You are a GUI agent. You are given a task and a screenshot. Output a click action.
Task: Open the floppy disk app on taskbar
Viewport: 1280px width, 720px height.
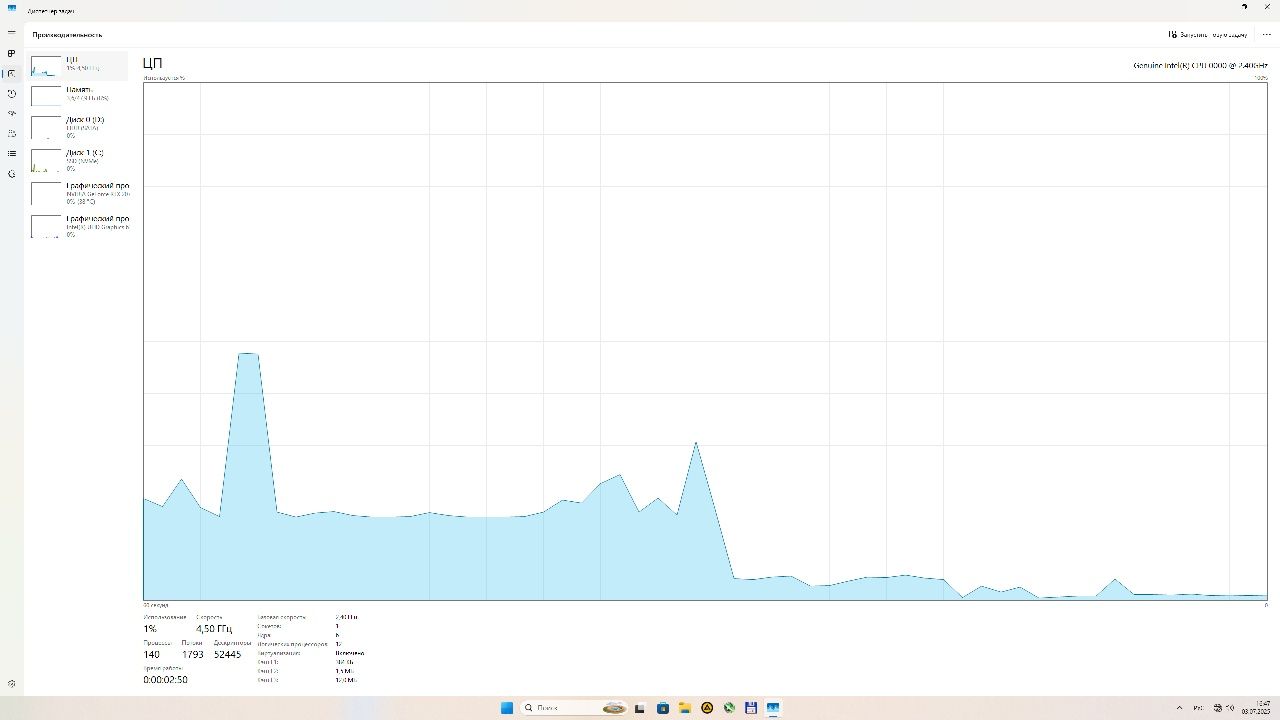pos(751,708)
